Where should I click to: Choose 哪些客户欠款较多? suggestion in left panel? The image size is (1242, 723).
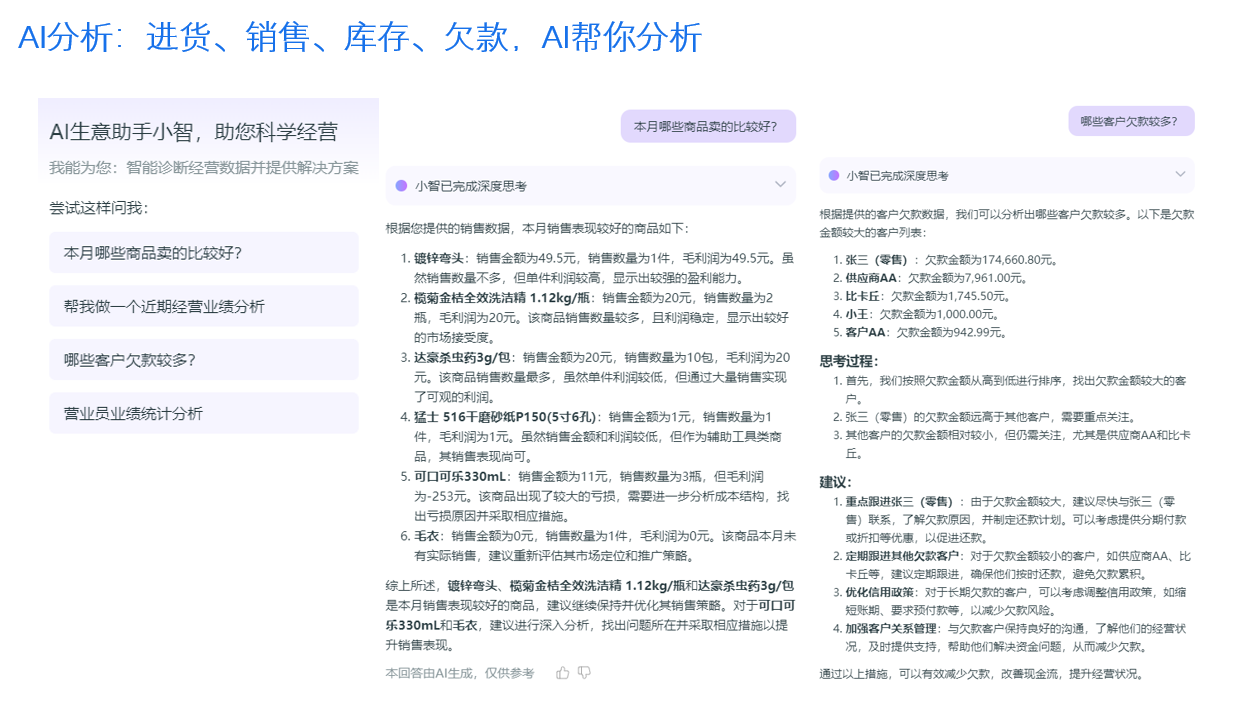(204, 359)
